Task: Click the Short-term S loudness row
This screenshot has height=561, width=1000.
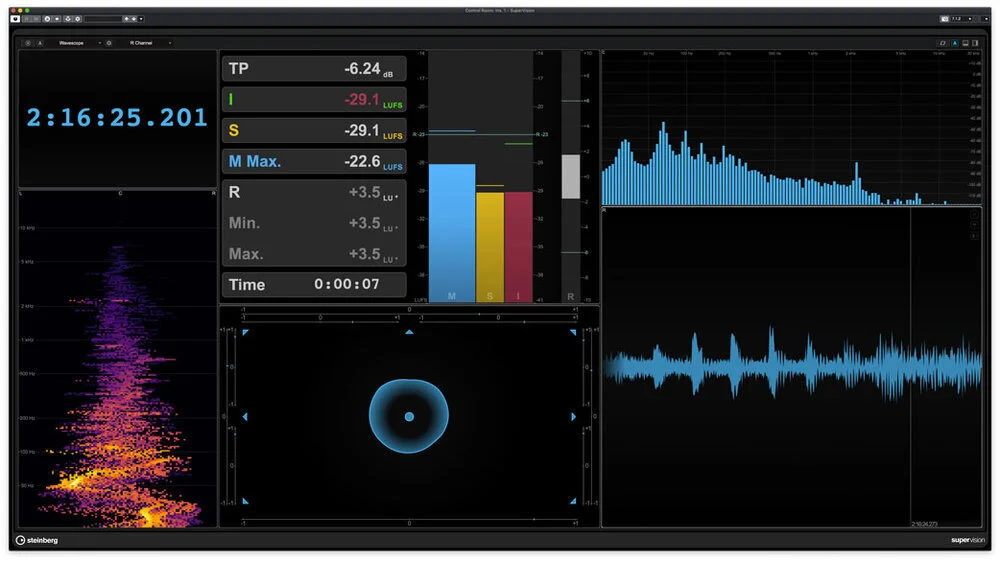Action: click(314, 130)
